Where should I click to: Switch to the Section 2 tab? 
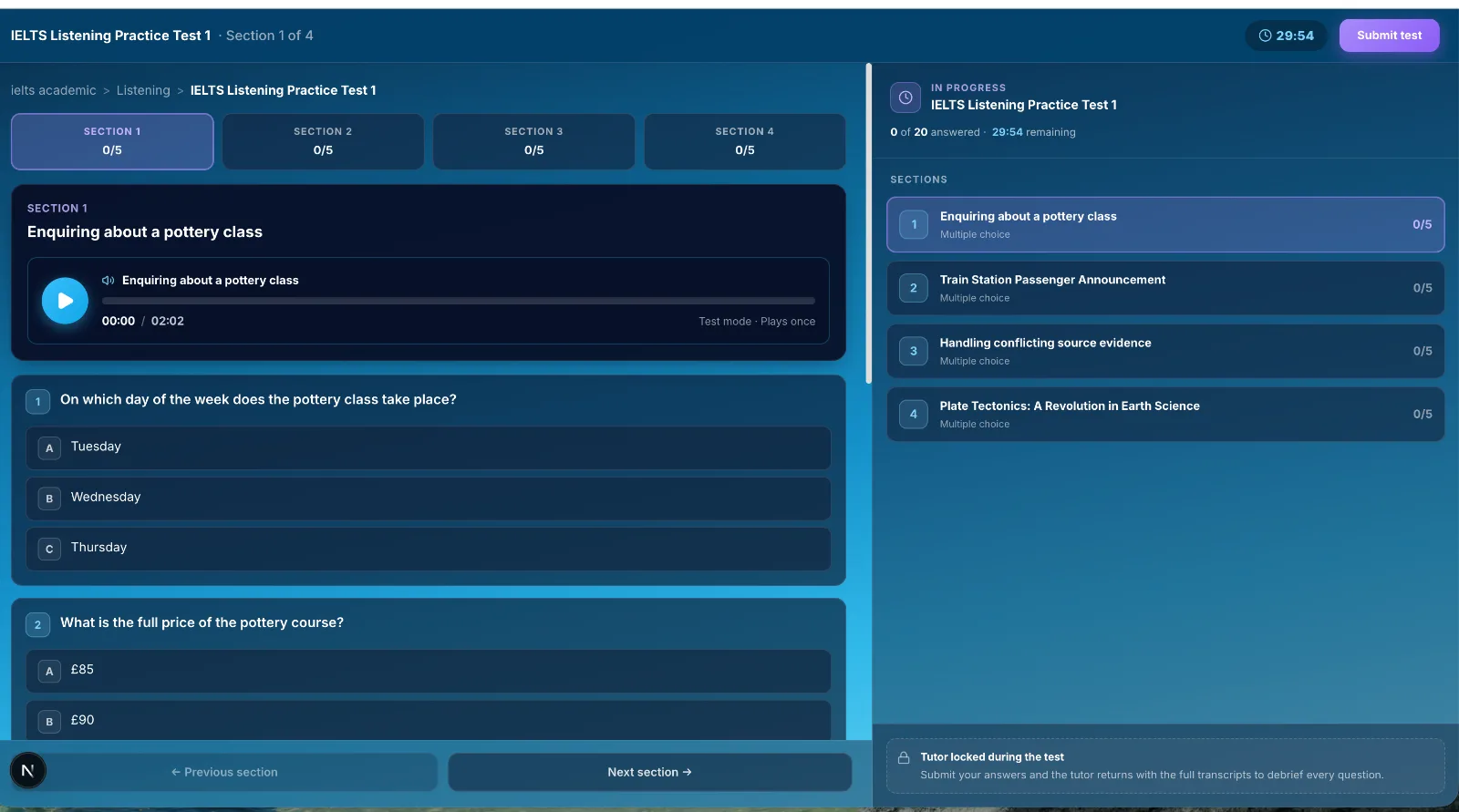point(323,141)
